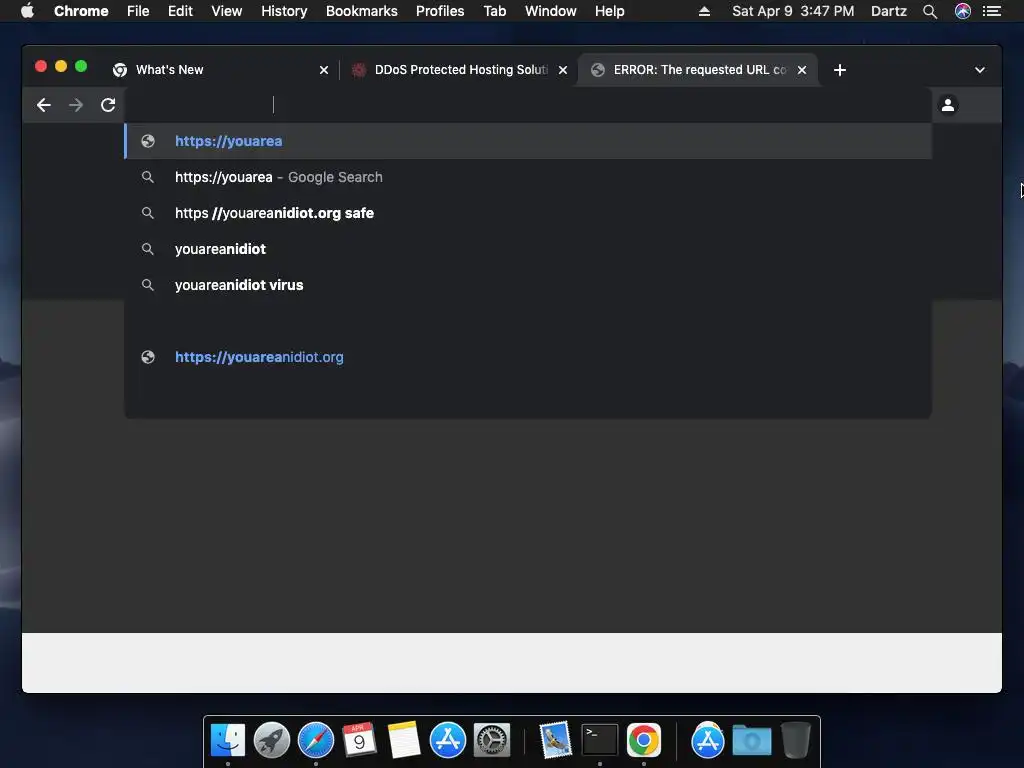Open the File menu
This screenshot has height=768, width=1024.
pos(138,11)
